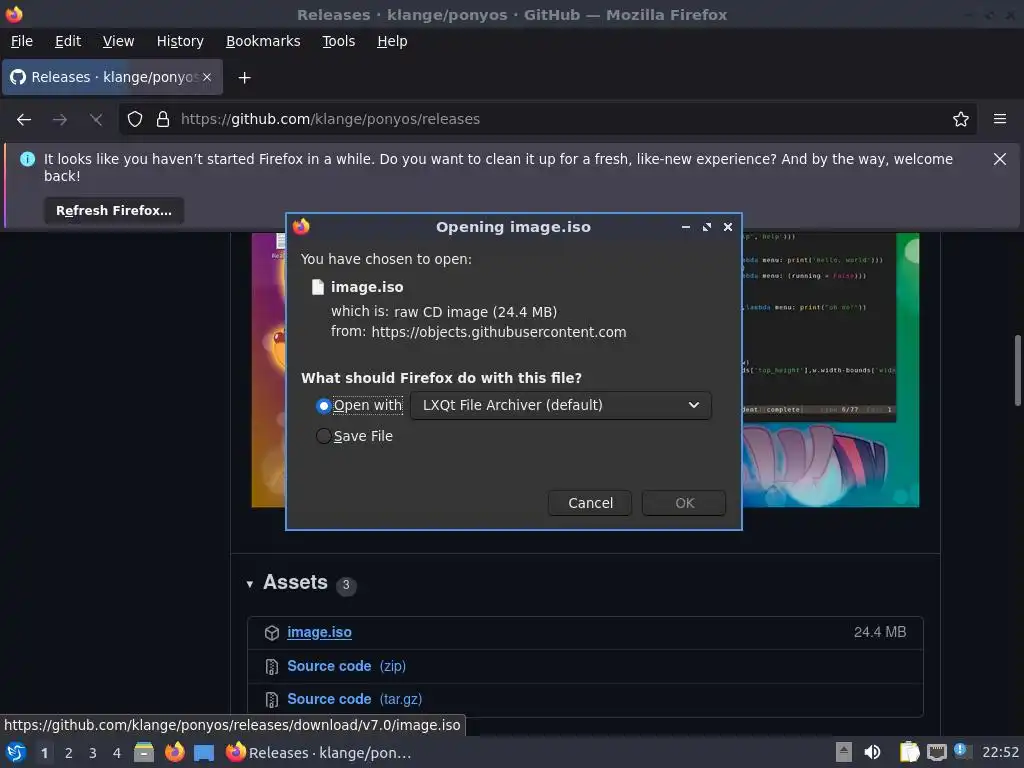1024x768 pixels.
Task: Open file manager from taskbar quicklaunch
Action: [144, 752]
